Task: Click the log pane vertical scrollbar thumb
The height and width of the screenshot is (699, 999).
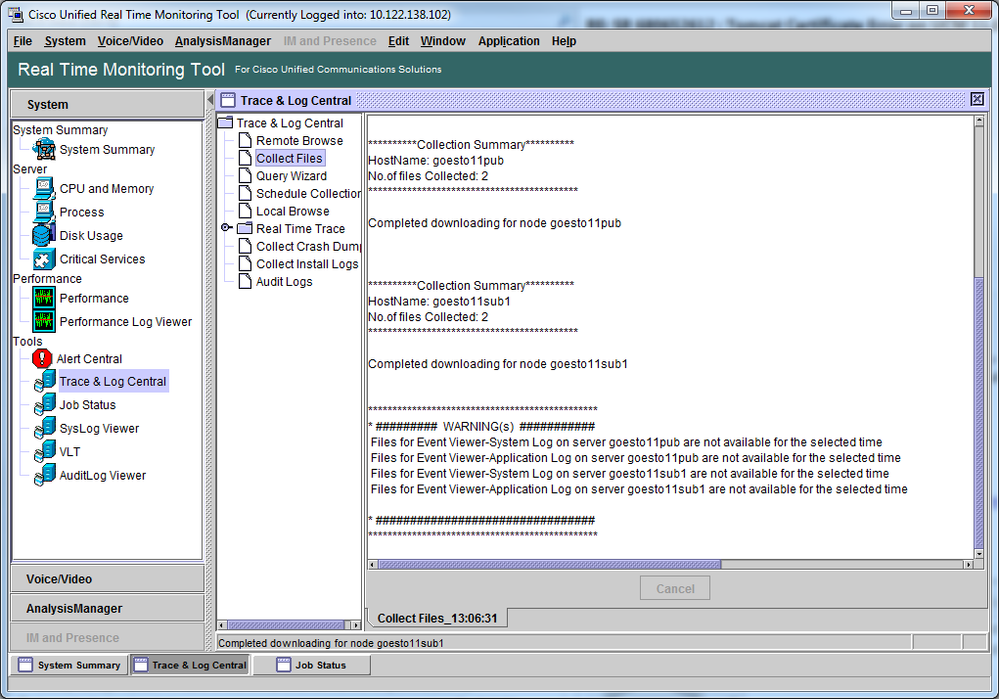Action: [x=979, y=412]
